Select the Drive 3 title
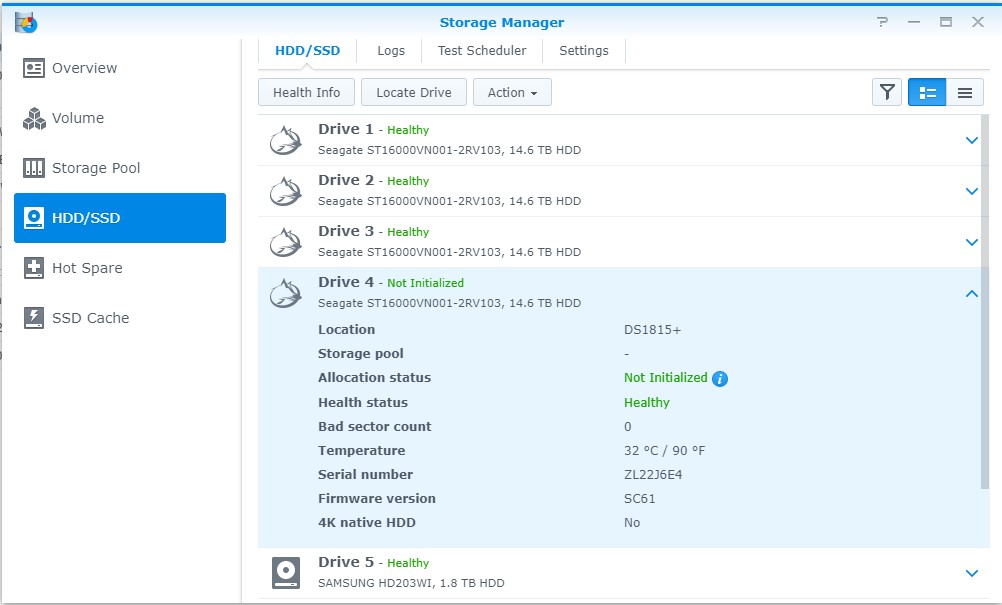1002x605 pixels. click(346, 231)
